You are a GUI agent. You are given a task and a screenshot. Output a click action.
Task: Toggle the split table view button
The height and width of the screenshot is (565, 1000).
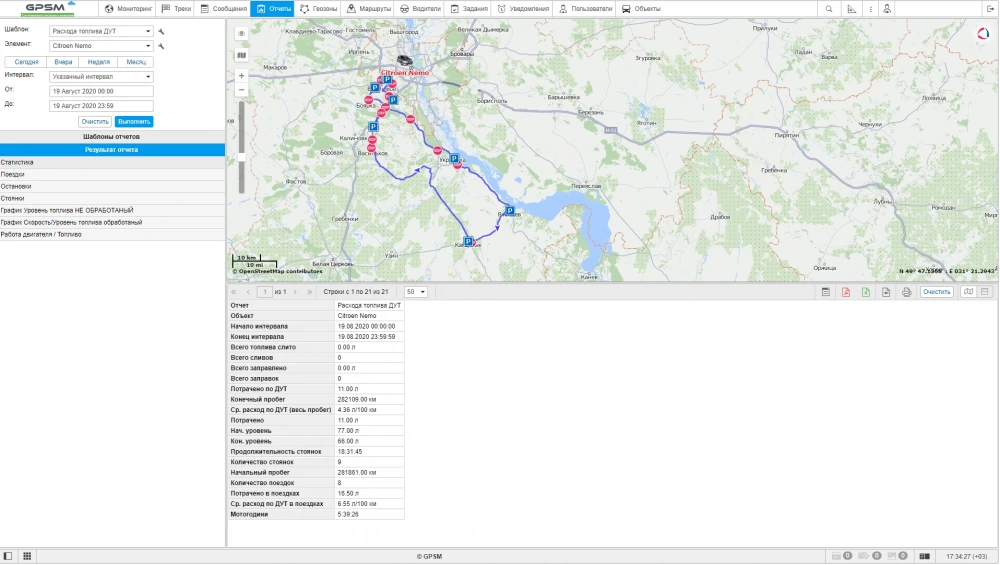[x=984, y=292]
